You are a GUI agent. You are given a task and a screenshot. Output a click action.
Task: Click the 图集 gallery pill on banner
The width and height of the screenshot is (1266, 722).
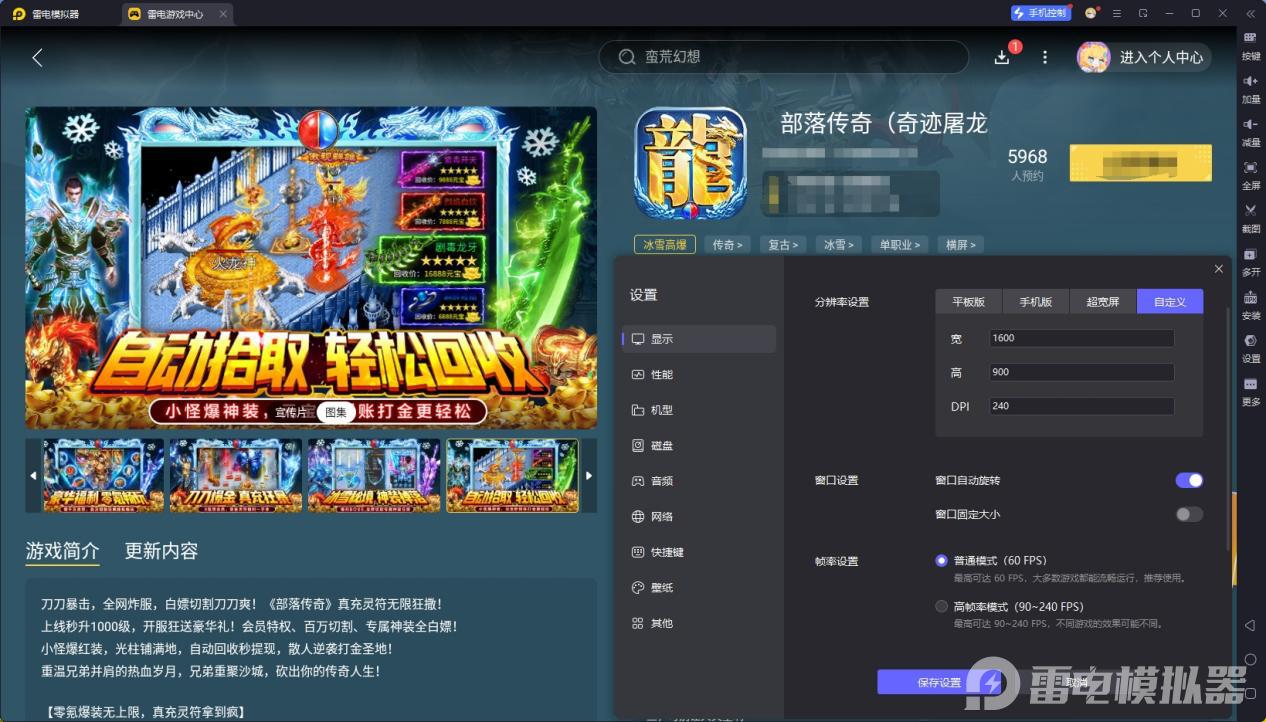[336, 411]
